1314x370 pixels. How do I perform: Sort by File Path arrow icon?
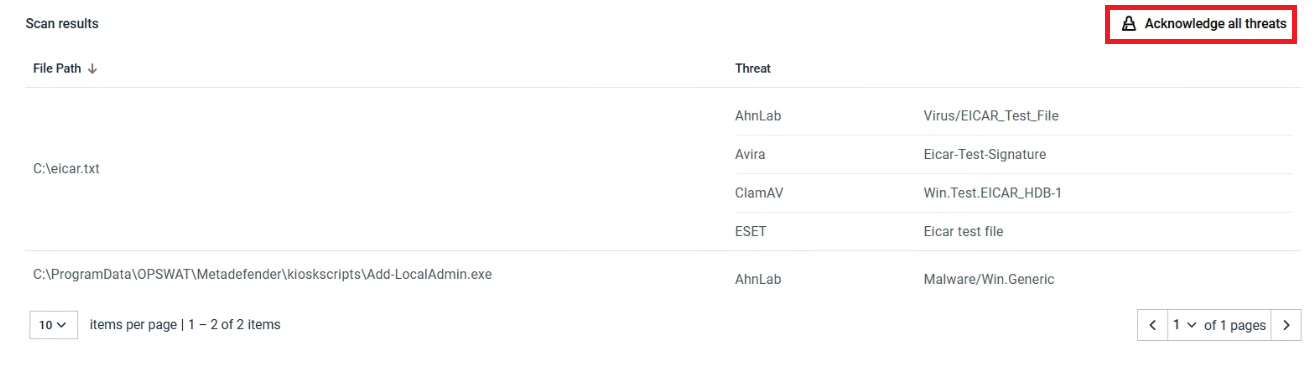coord(92,68)
